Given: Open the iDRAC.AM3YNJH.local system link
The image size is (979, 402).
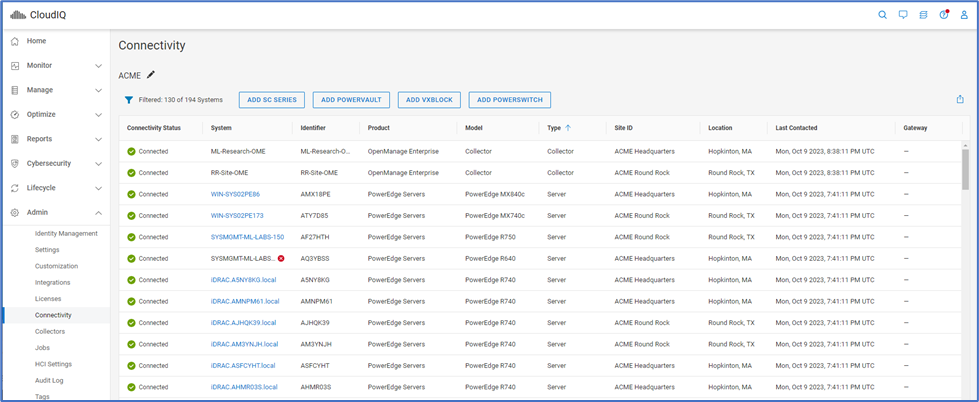Looking at the screenshot, I should pyautogui.click(x=245, y=344).
